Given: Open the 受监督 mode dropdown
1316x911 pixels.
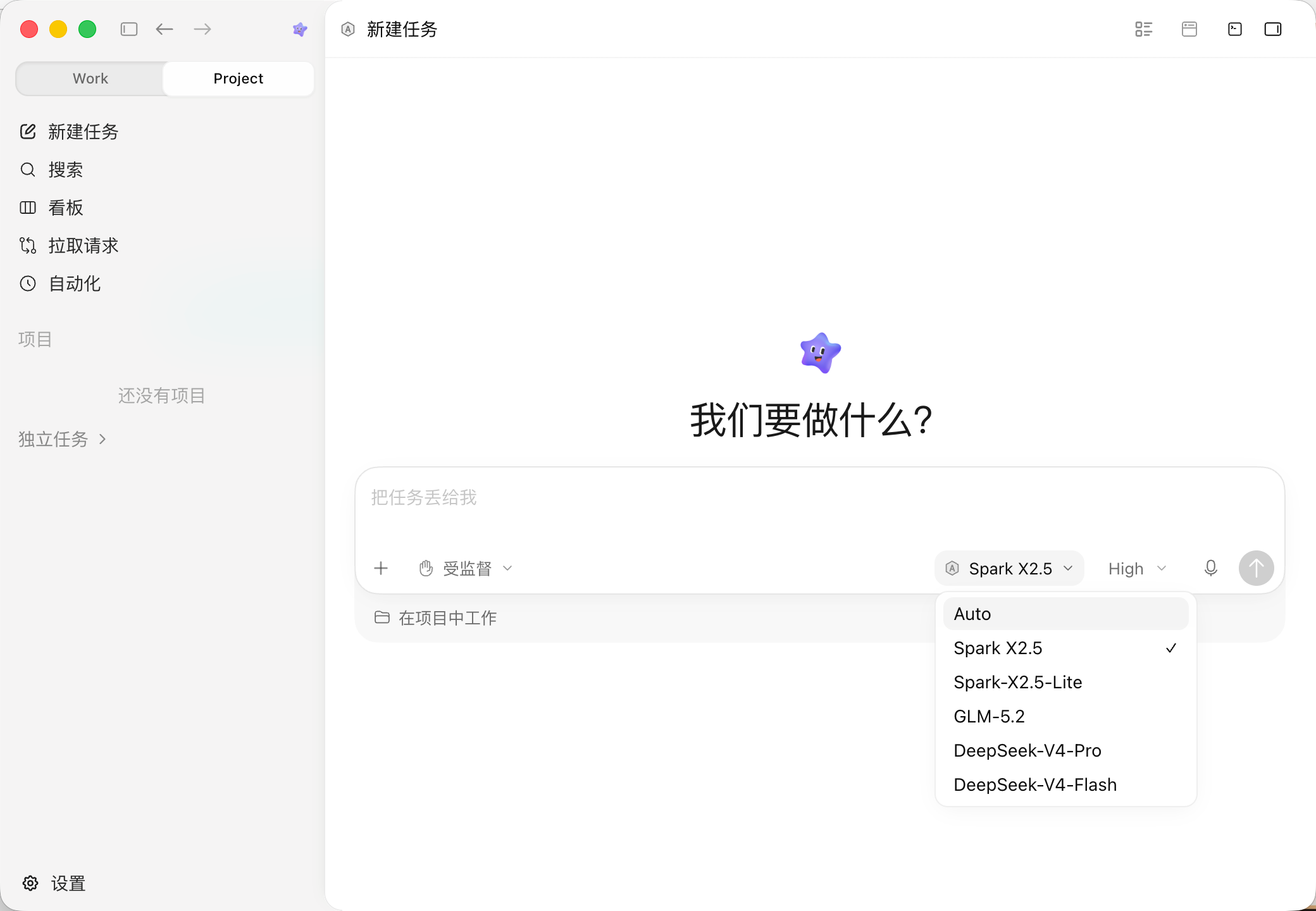Looking at the screenshot, I should 466,568.
